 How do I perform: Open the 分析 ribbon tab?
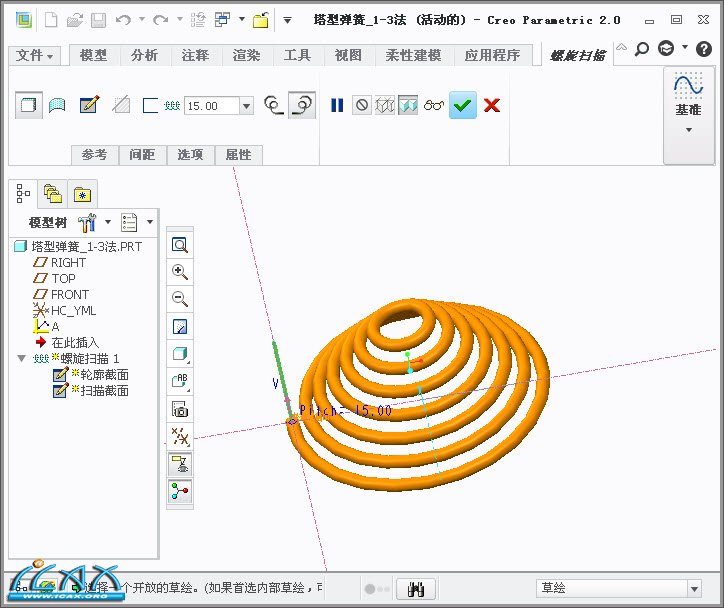click(144, 56)
